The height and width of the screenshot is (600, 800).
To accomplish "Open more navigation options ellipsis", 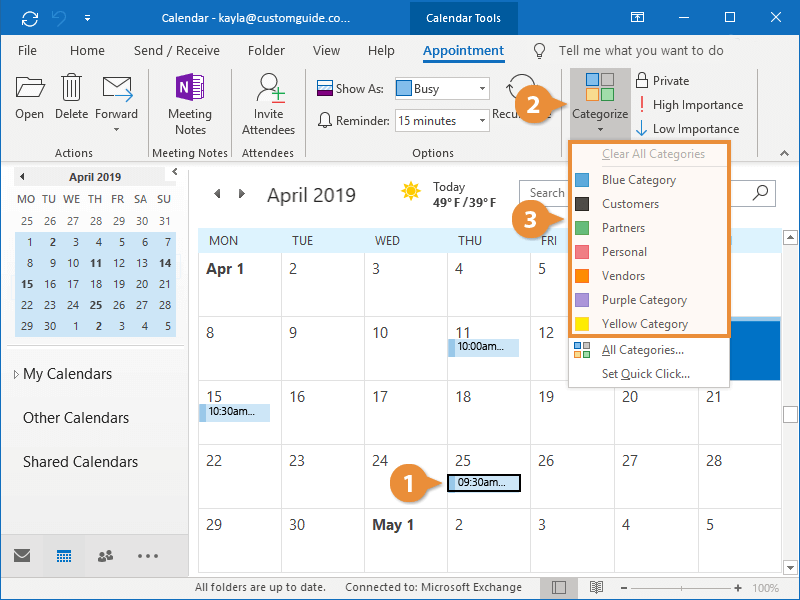I will click(148, 556).
